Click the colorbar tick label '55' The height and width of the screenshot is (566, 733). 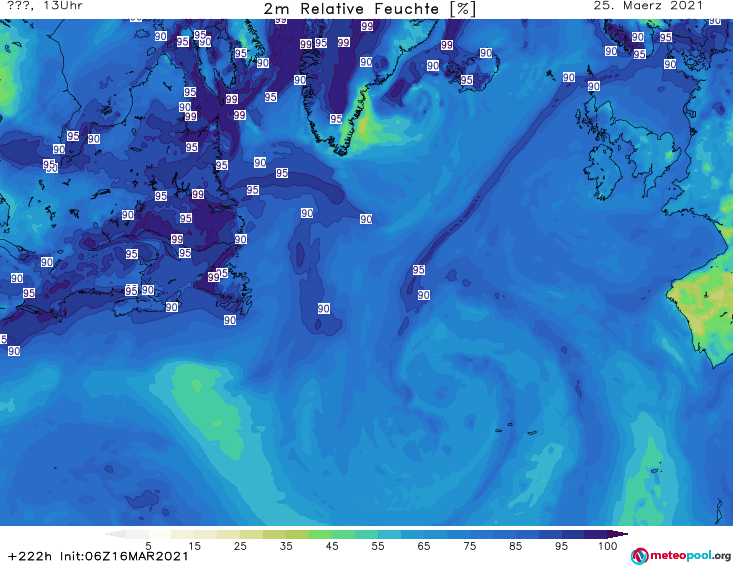point(377,546)
